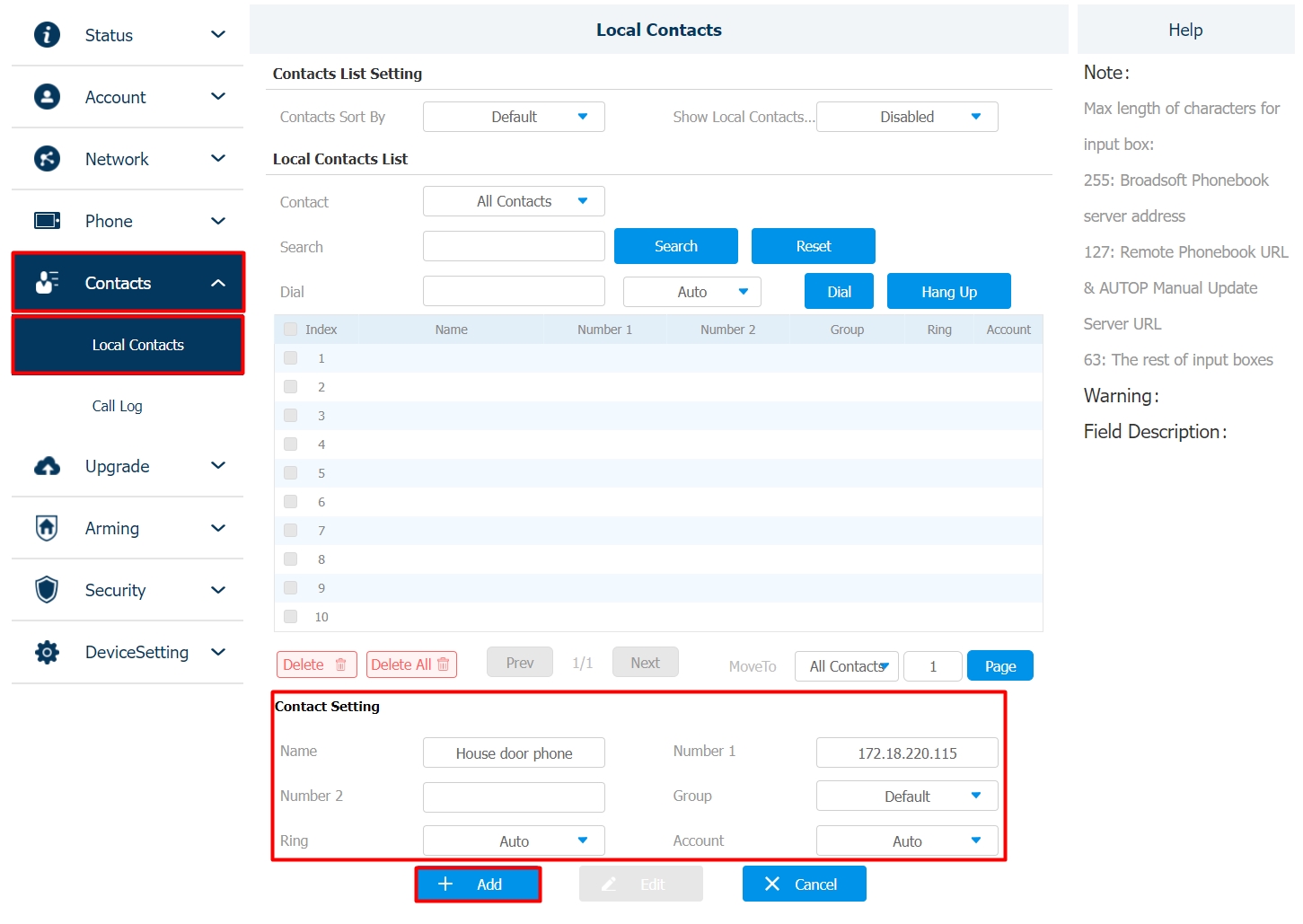
Task: Click the Search input field
Action: [514, 246]
